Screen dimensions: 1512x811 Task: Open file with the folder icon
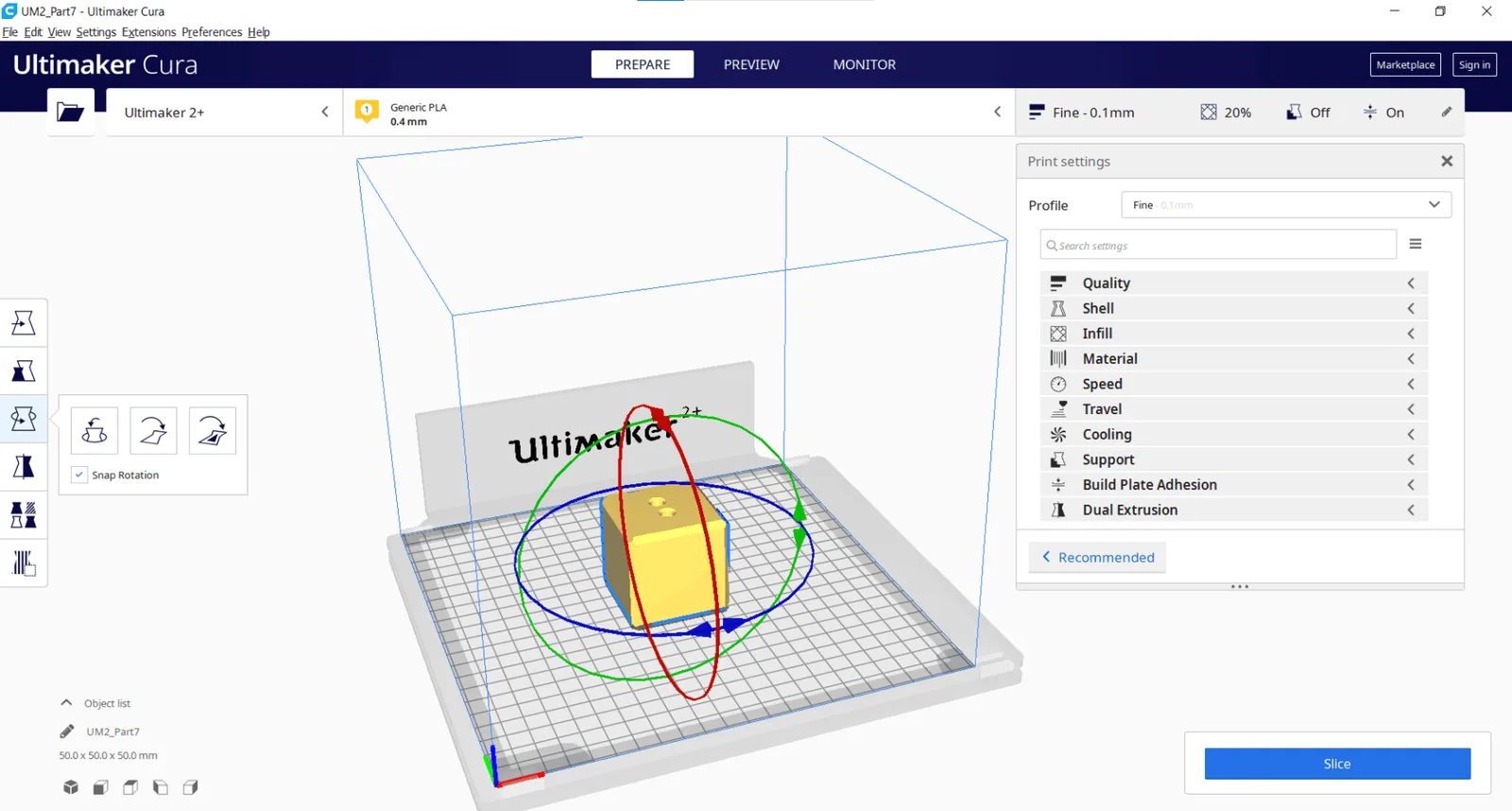pos(71,112)
